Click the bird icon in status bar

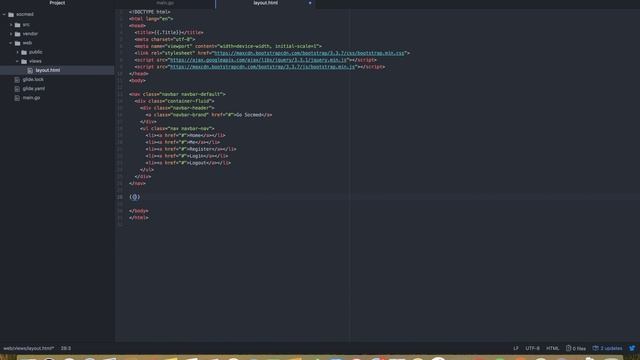632,348
